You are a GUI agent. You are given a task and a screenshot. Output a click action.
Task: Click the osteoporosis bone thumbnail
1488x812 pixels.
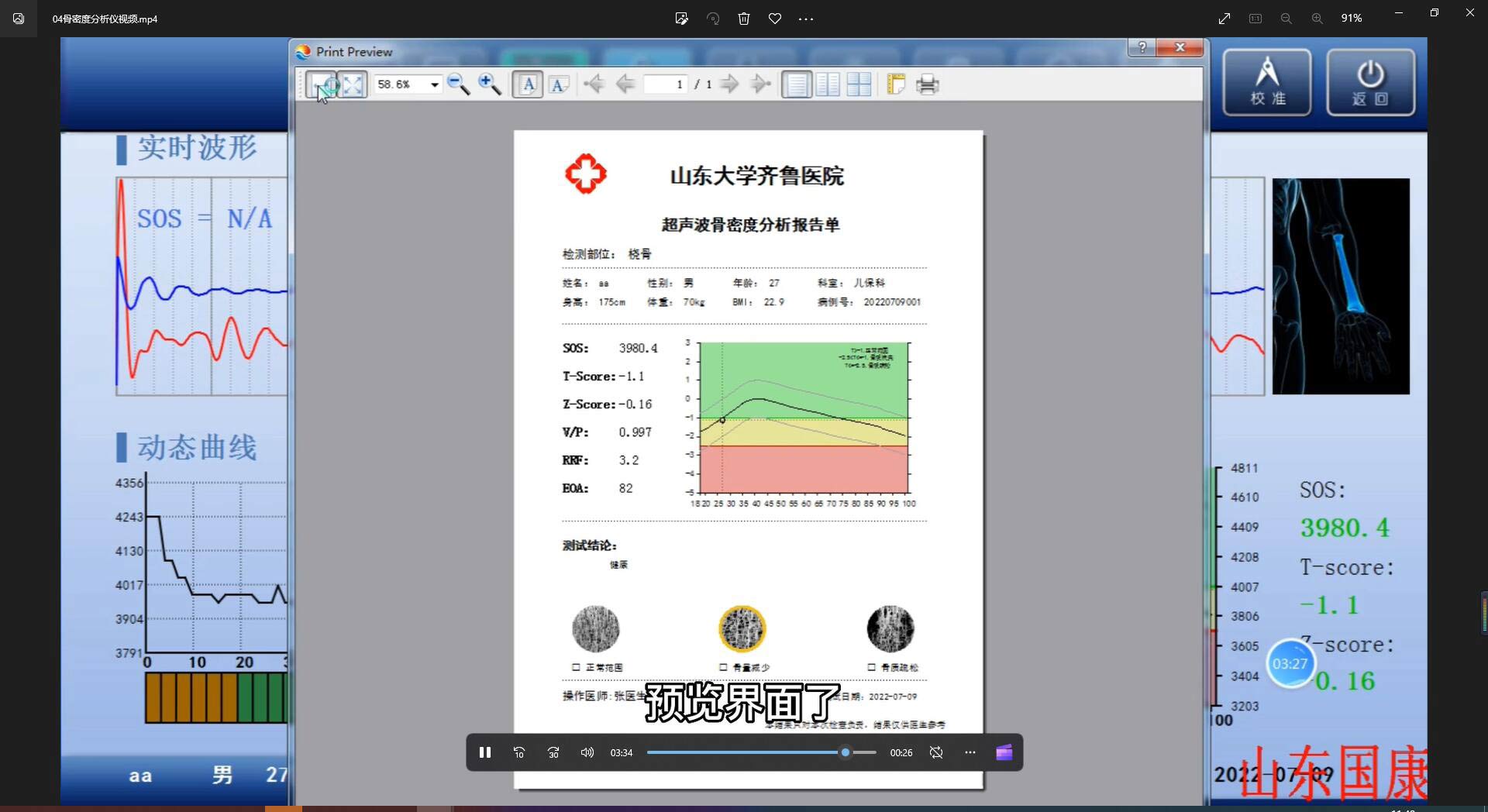(x=890, y=628)
